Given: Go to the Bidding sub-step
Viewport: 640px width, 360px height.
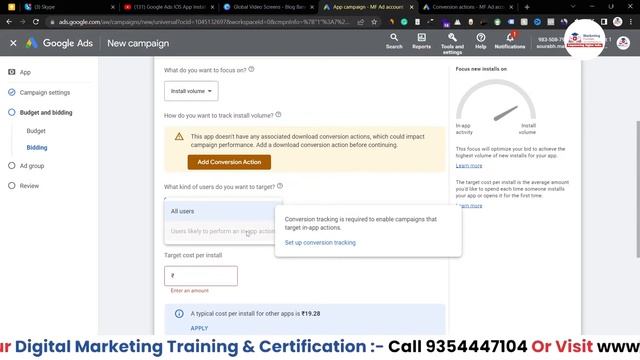Looking at the screenshot, I should pyautogui.click(x=37, y=148).
